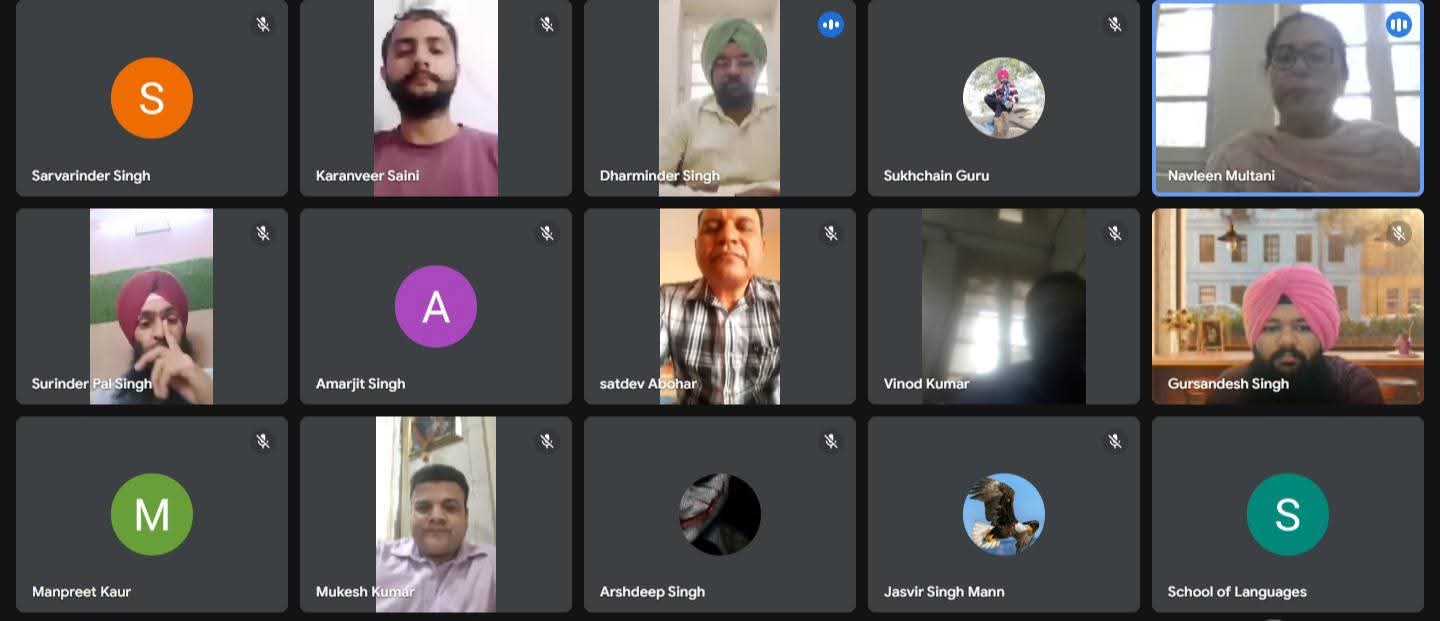
Task: Click muted mic icon on Jasvir Singh Mann tile
Action: coord(1115,441)
